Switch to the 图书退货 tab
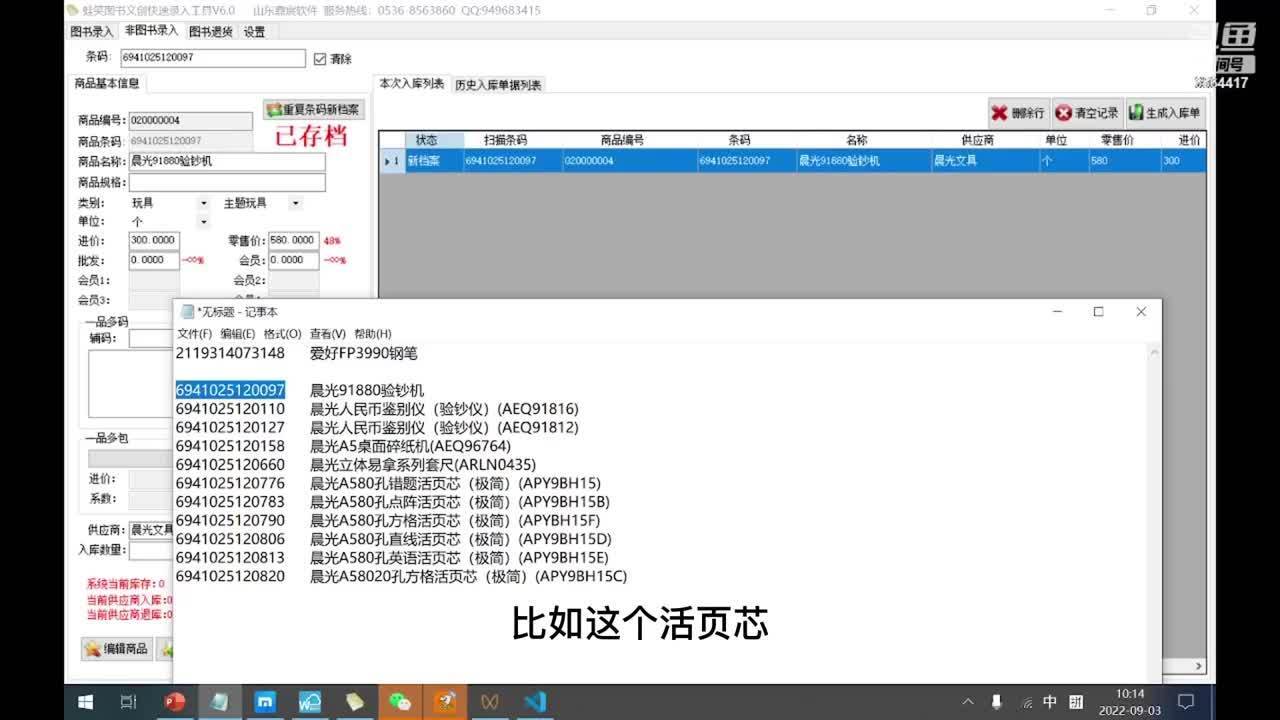The image size is (1280, 720). pyautogui.click(x=210, y=32)
